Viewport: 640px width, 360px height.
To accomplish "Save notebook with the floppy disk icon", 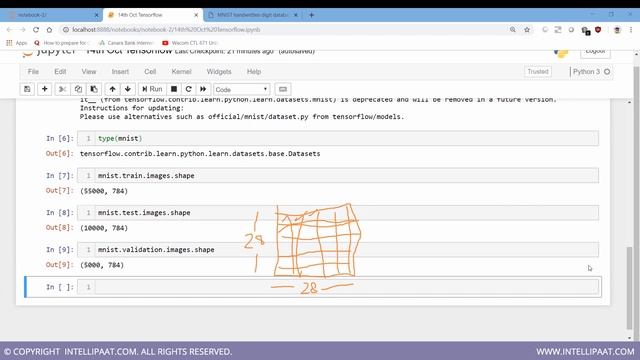I will (27, 89).
